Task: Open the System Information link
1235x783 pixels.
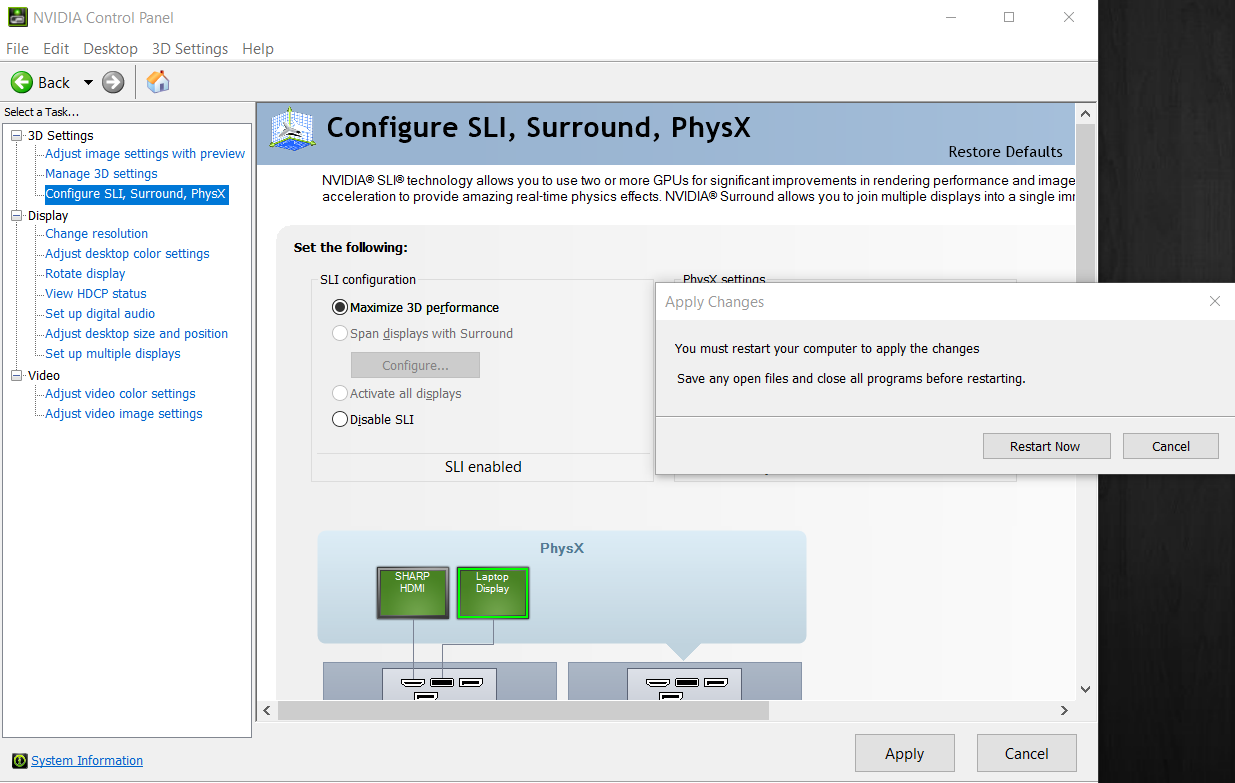Action: tap(87, 761)
